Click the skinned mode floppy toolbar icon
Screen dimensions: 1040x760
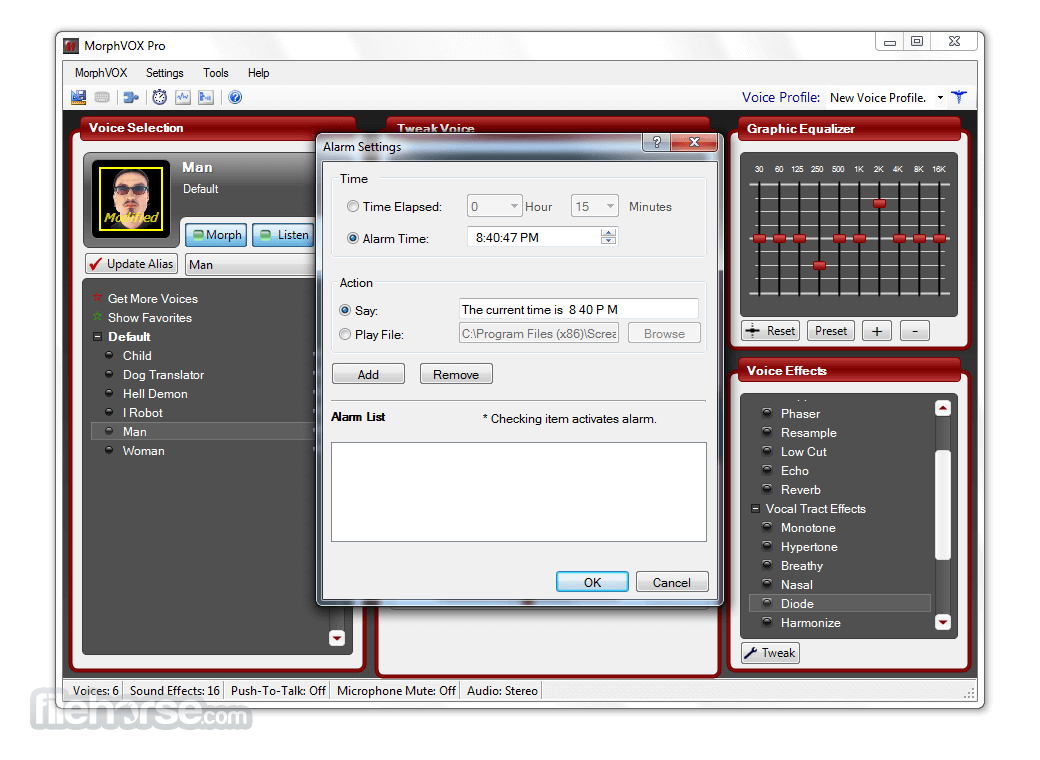(78, 97)
